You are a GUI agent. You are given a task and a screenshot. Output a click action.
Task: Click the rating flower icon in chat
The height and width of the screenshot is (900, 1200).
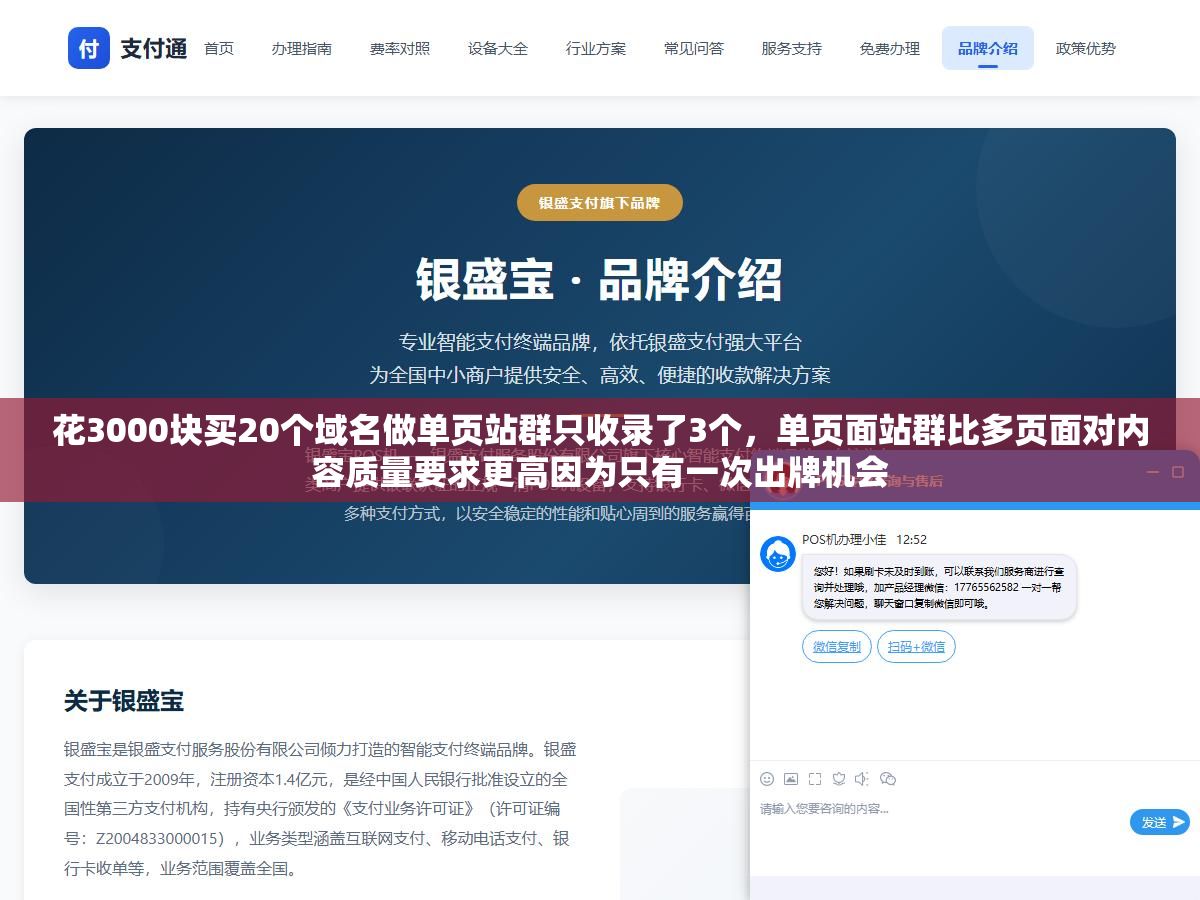(x=839, y=779)
